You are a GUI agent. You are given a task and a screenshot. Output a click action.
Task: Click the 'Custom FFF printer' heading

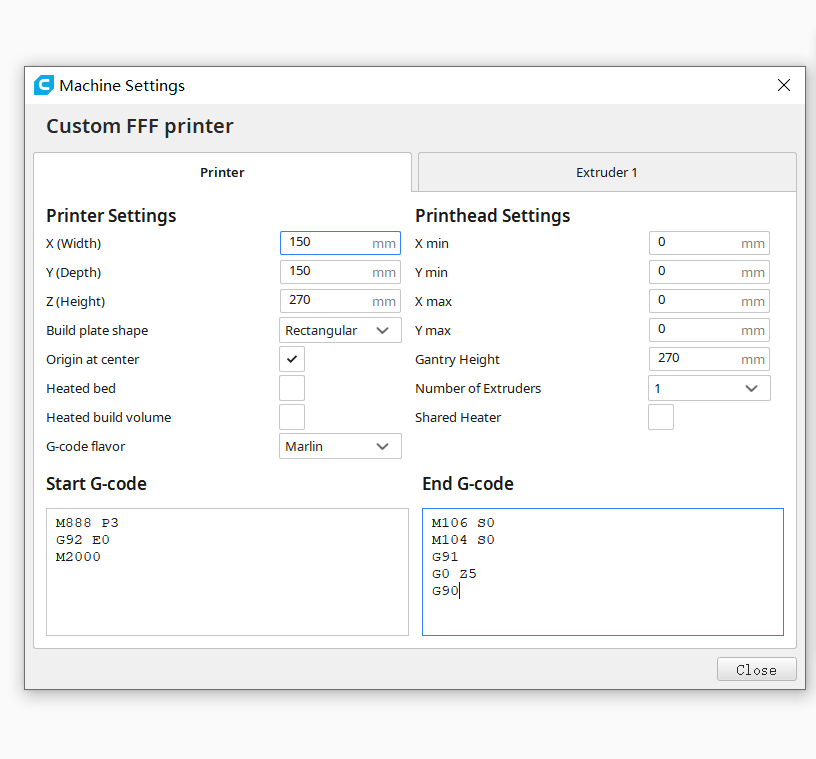(139, 126)
